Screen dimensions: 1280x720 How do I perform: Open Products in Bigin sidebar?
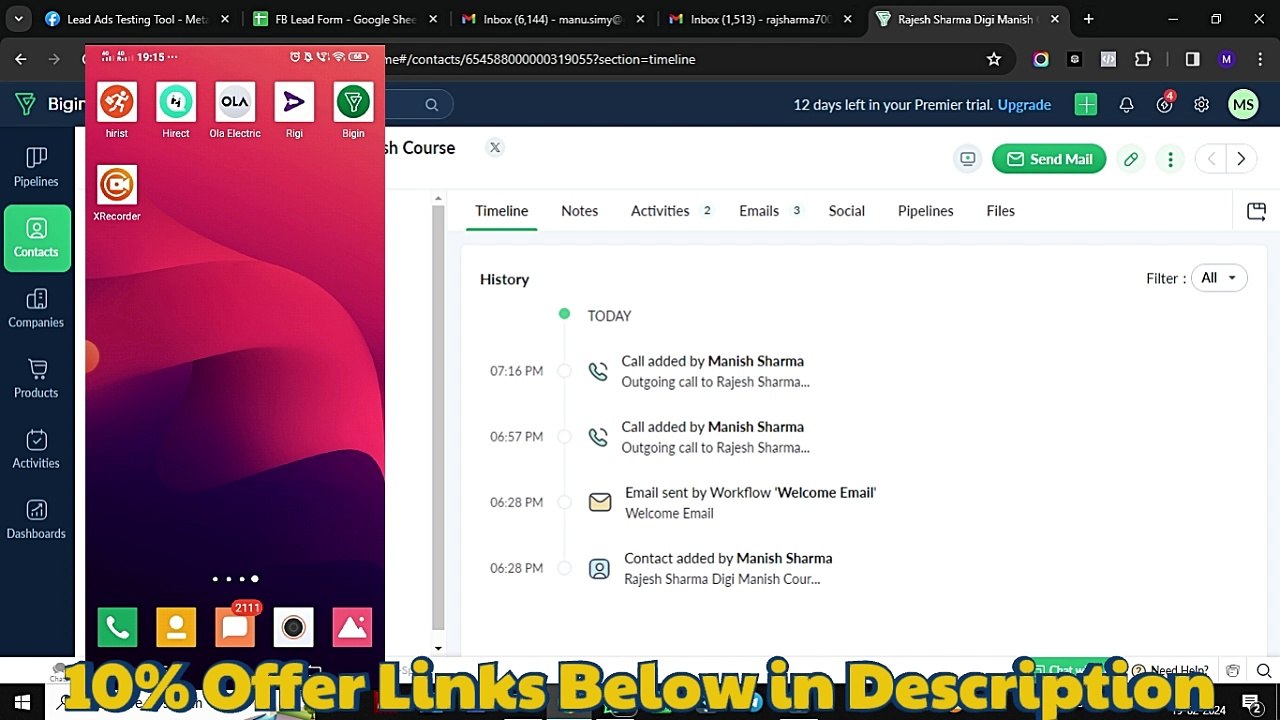pyautogui.click(x=36, y=379)
